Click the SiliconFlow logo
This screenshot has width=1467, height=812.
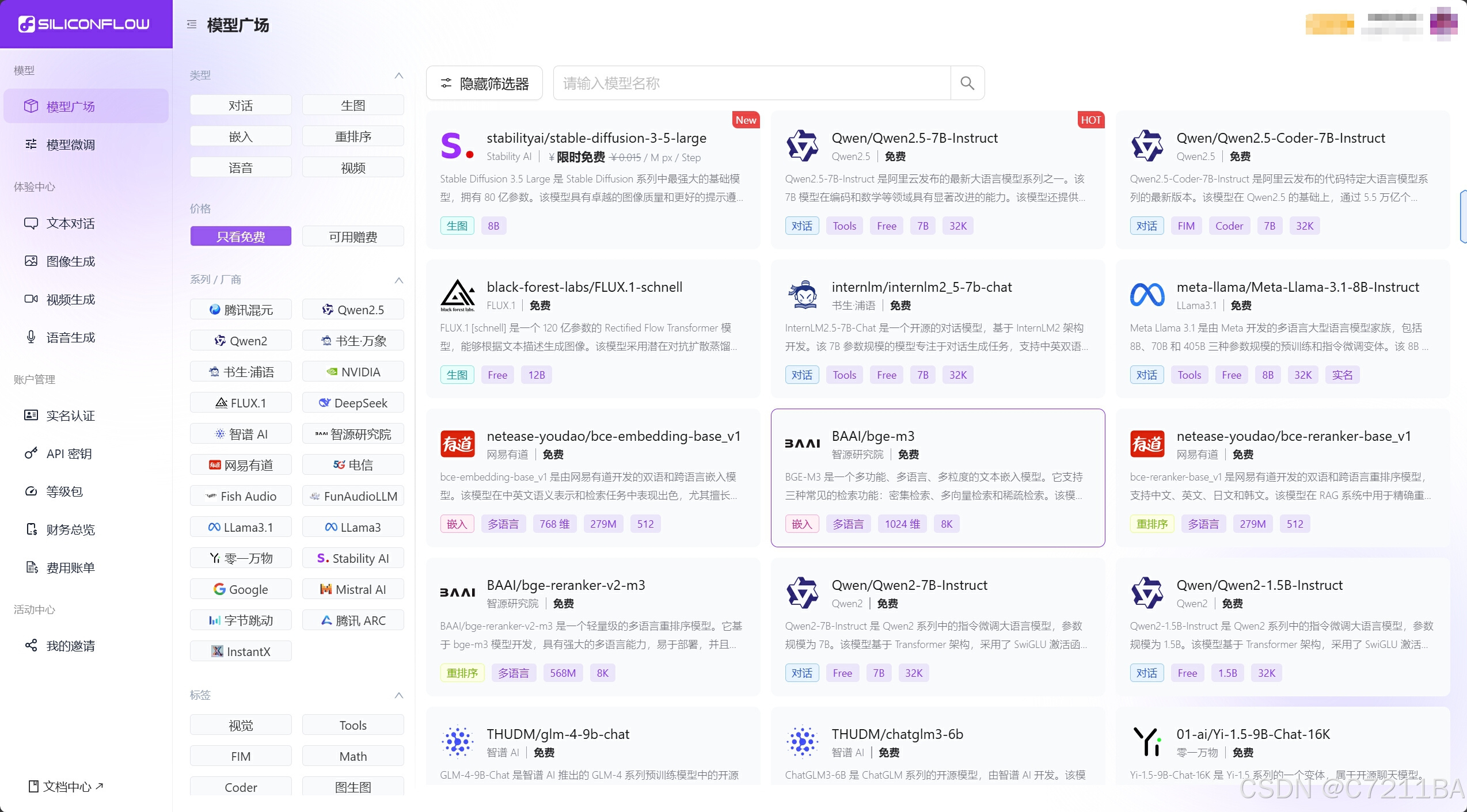tap(84, 24)
